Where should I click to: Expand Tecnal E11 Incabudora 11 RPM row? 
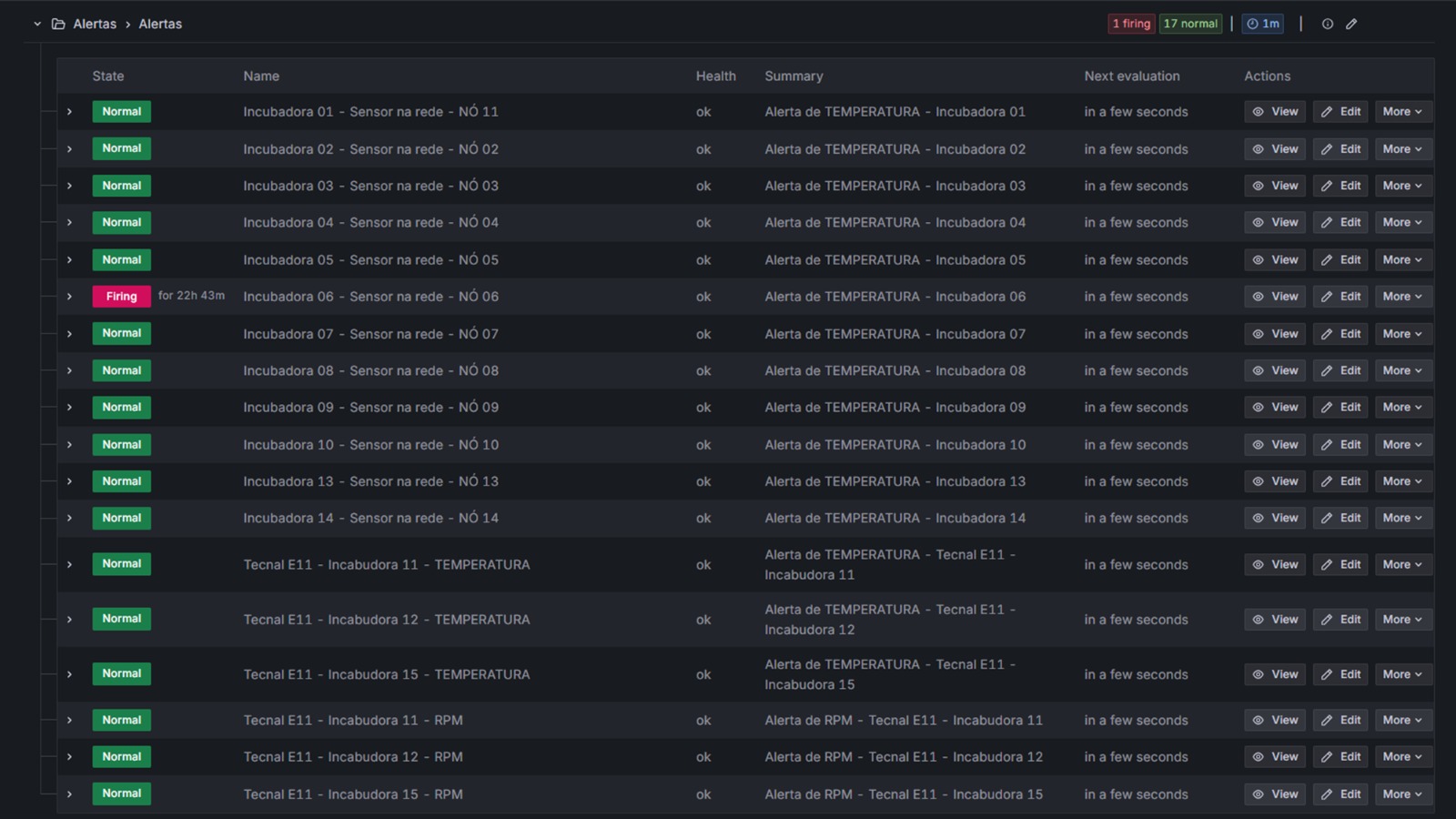pyautogui.click(x=69, y=720)
